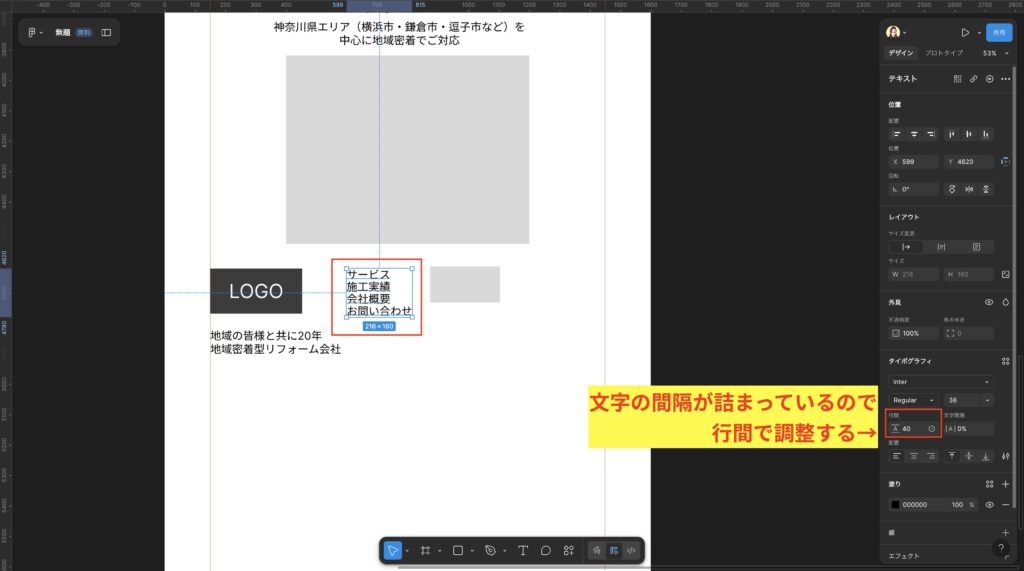This screenshot has height=571, width=1024.
Task: Select the Frame tool in bottom toolbar
Action: pyautogui.click(x=425, y=550)
